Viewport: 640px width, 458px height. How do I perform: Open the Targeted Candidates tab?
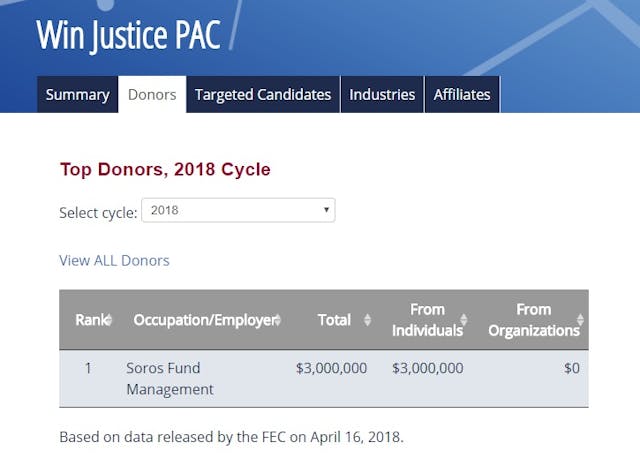(x=262, y=95)
